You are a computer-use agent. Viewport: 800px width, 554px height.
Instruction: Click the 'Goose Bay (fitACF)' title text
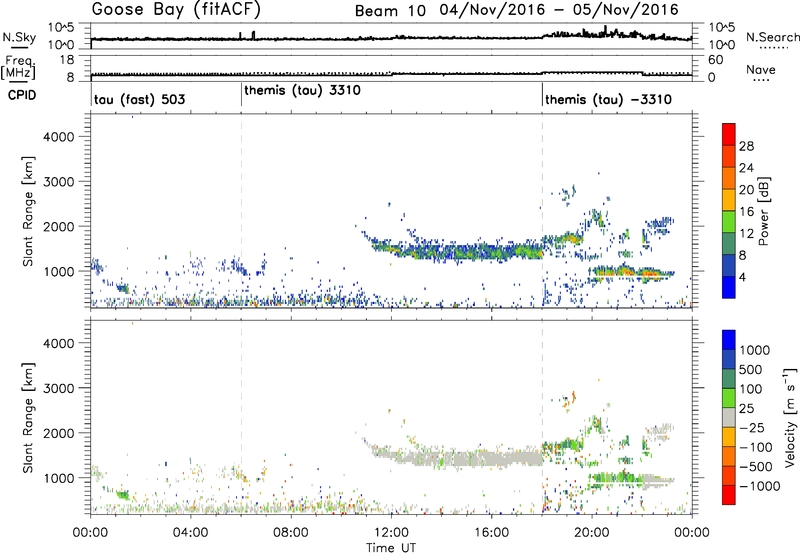tap(176, 10)
